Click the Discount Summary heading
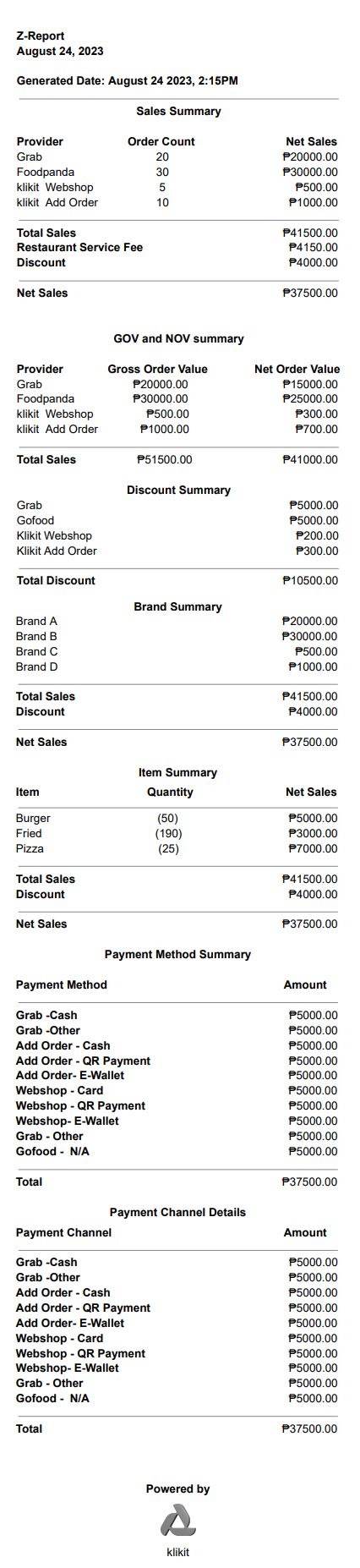The image size is (360, 1568). pyautogui.click(x=178, y=490)
